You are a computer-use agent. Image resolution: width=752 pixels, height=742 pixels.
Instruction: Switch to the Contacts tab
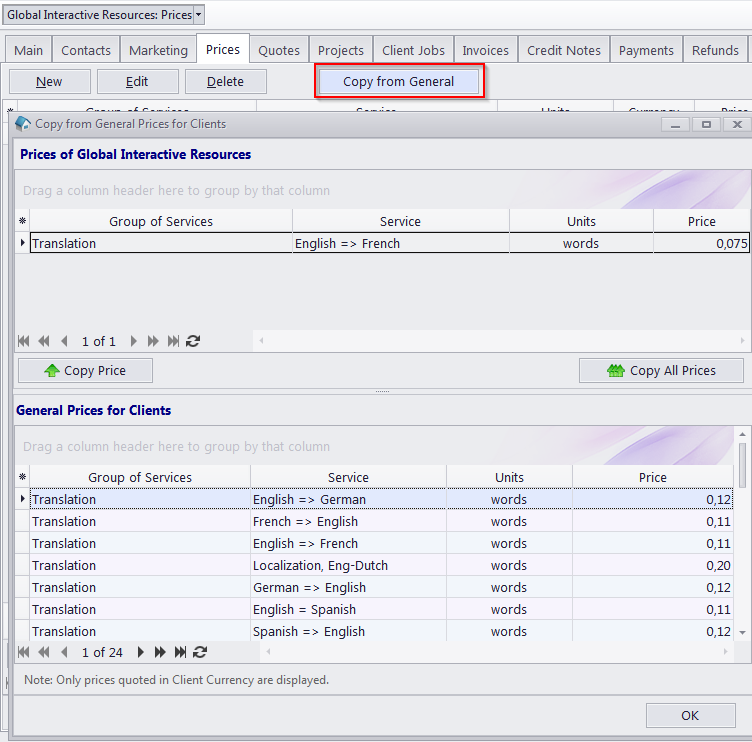[86, 50]
